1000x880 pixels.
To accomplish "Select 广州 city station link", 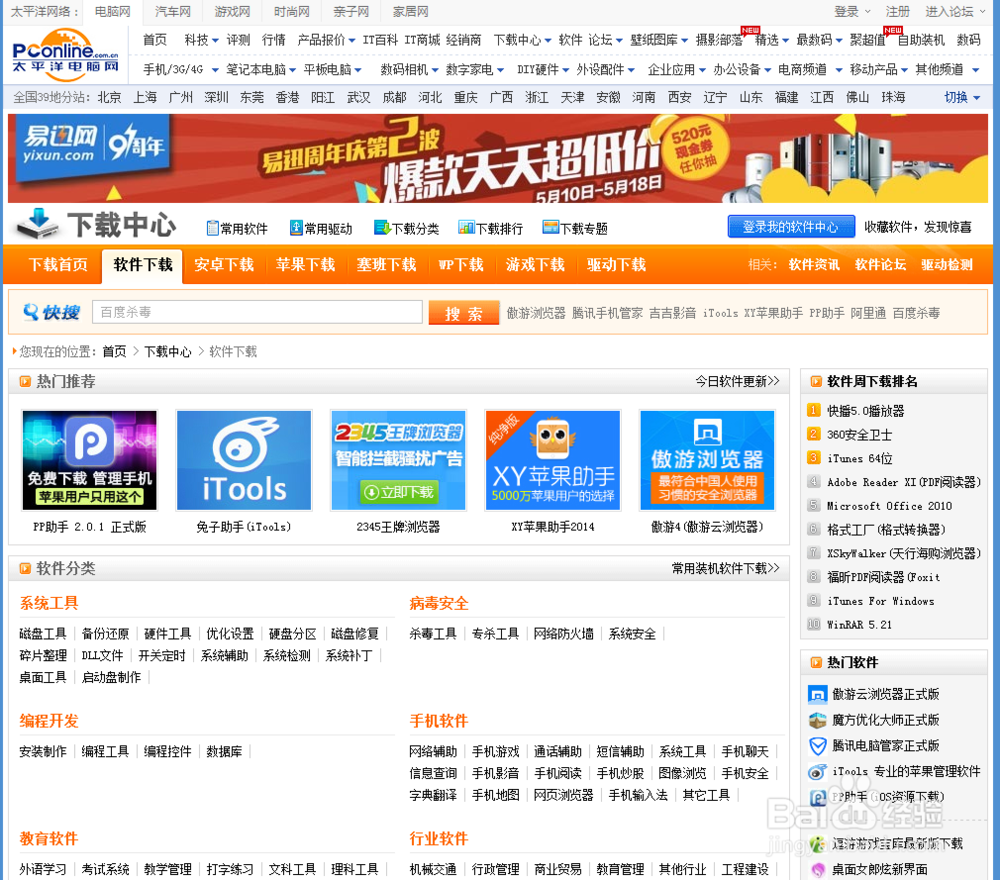I will (180, 97).
